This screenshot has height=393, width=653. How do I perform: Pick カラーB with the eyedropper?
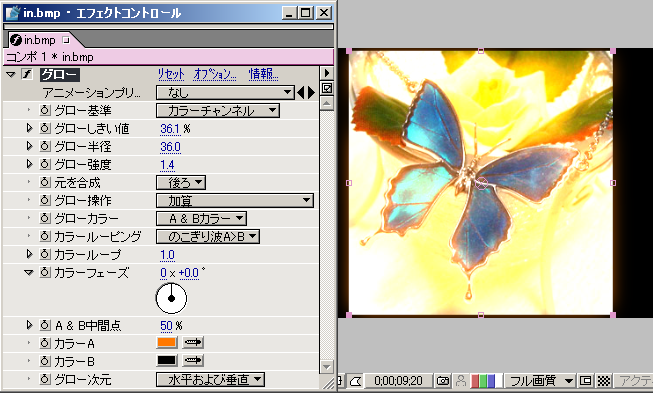pos(193,360)
